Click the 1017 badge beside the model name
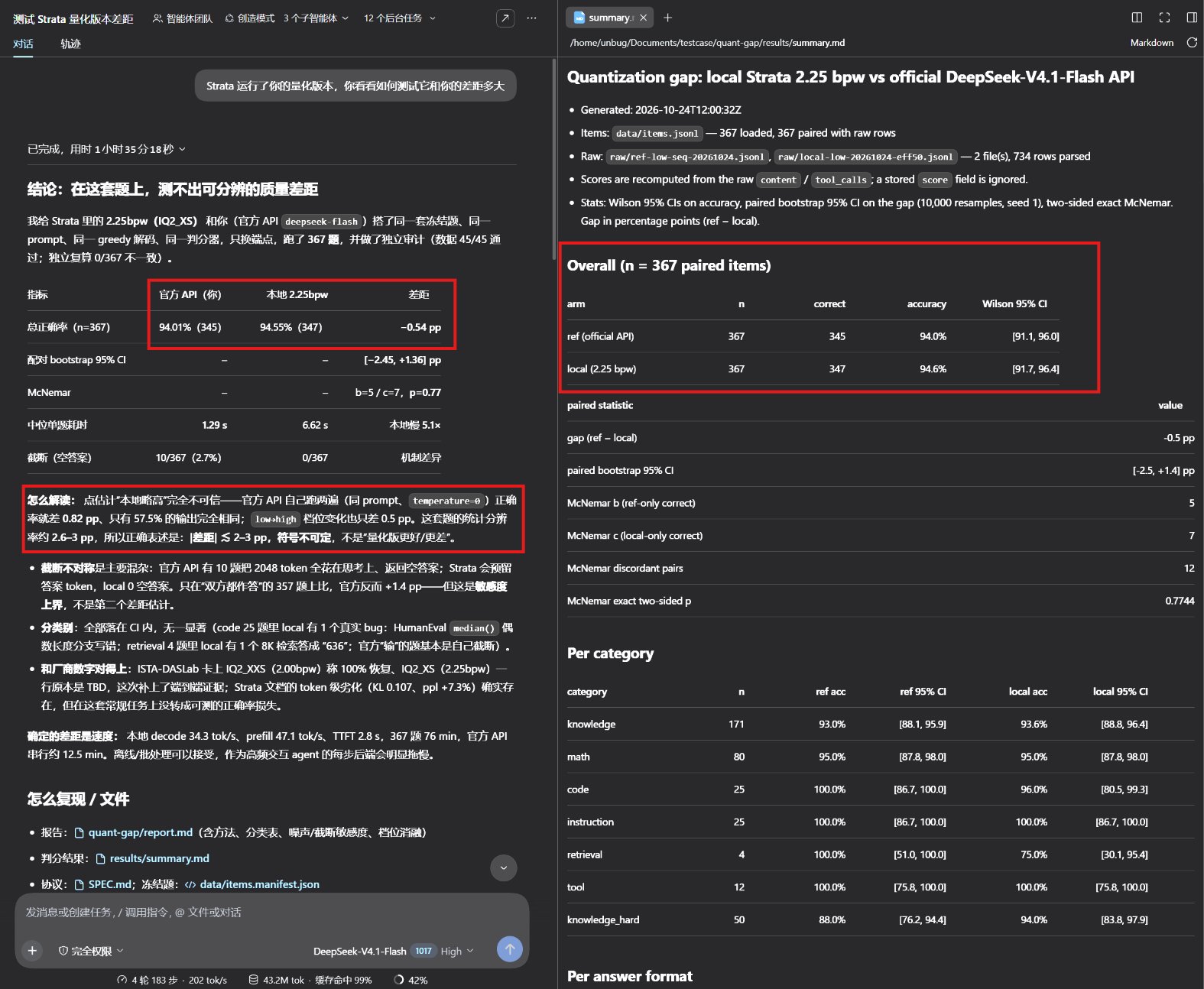This screenshot has height=989, width=1204. [424, 952]
